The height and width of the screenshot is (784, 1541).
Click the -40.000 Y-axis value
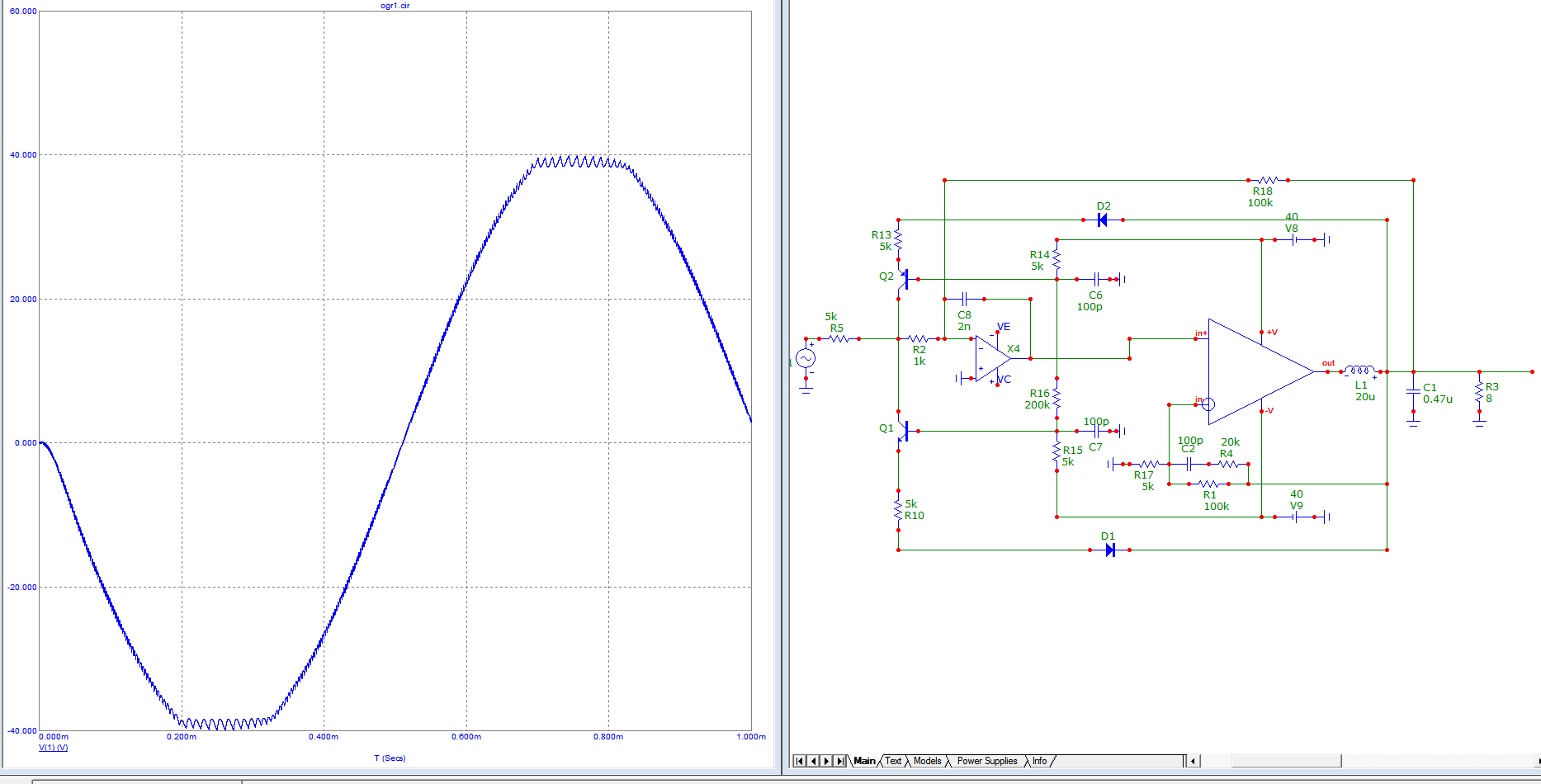pos(21,730)
